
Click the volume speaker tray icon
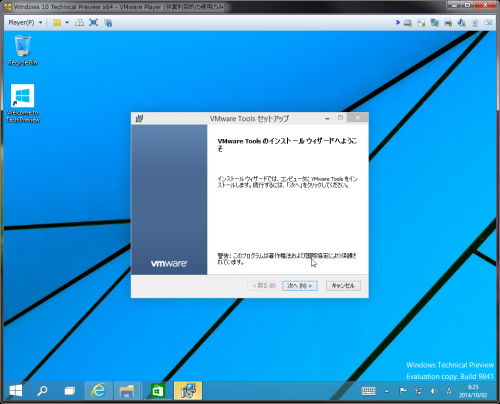click(x=434, y=391)
